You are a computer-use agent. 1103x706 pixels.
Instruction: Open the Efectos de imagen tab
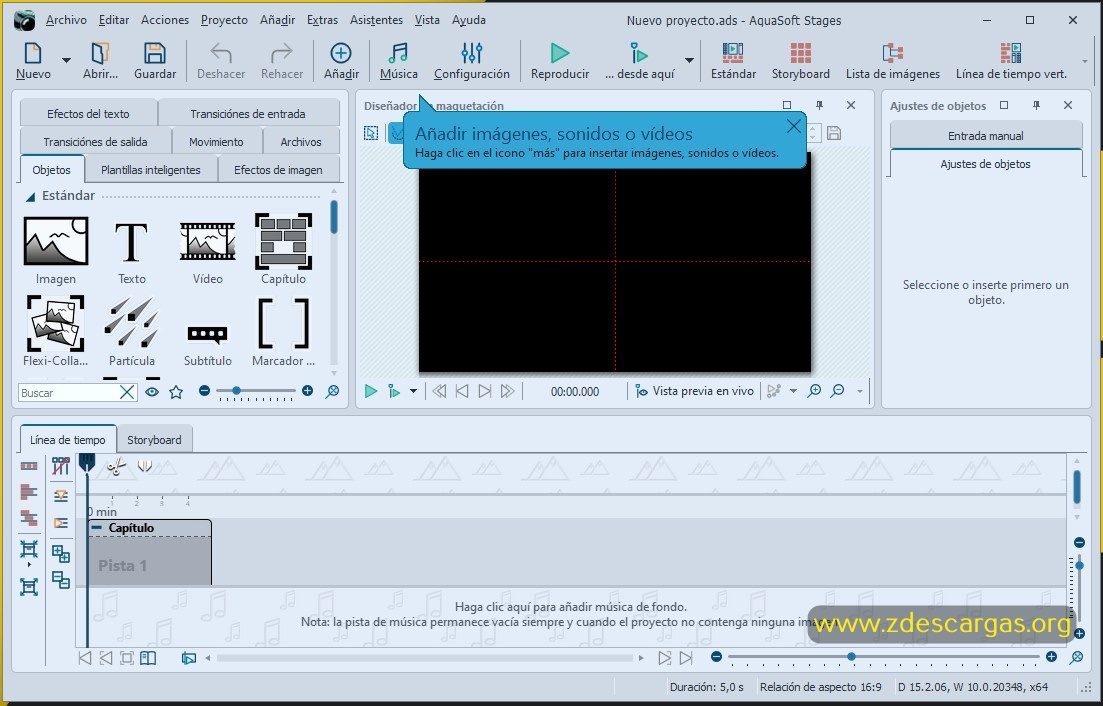(278, 169)
